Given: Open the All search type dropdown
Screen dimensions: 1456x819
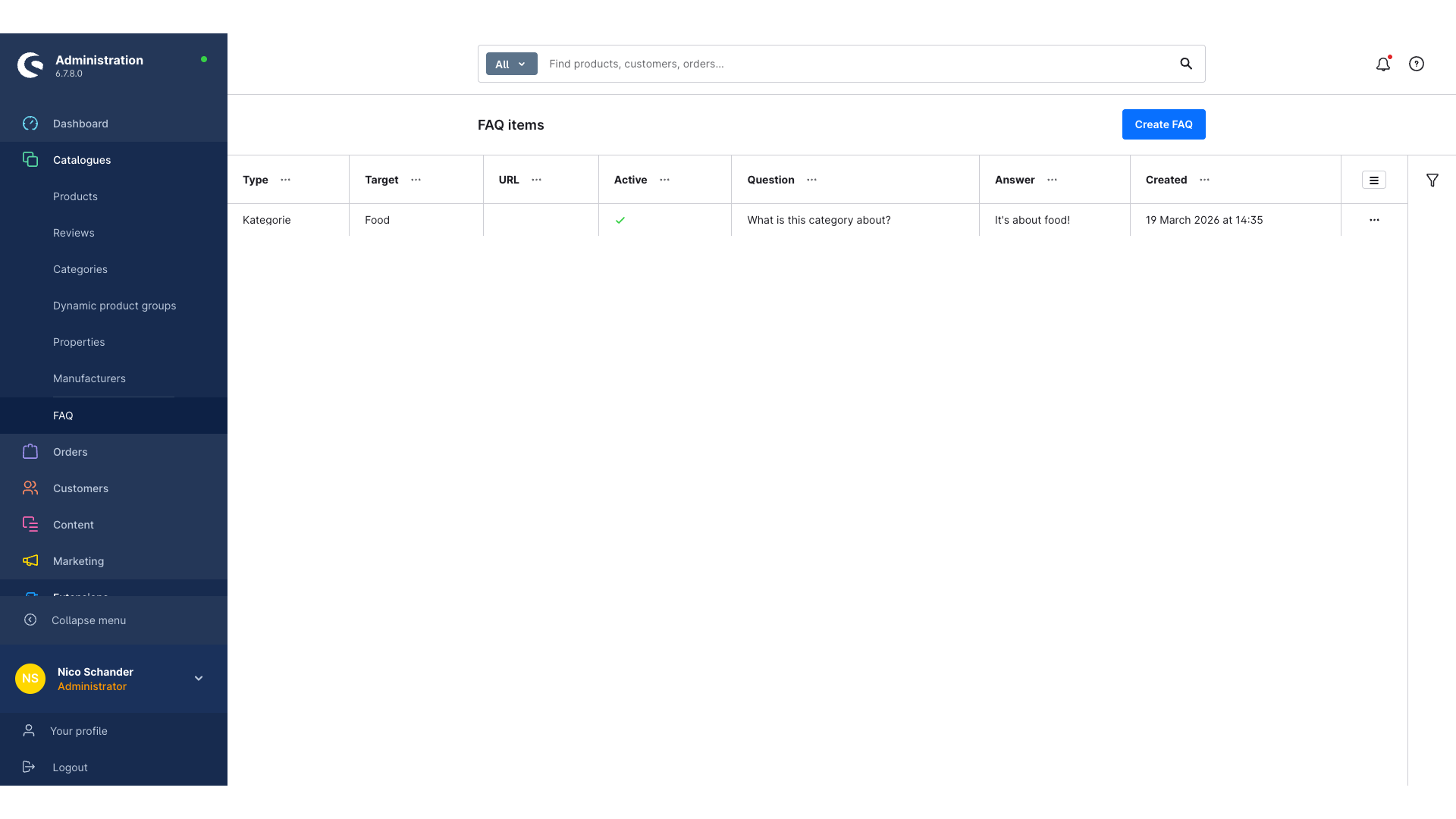Looking at the screenshot, I should [511, 64].
